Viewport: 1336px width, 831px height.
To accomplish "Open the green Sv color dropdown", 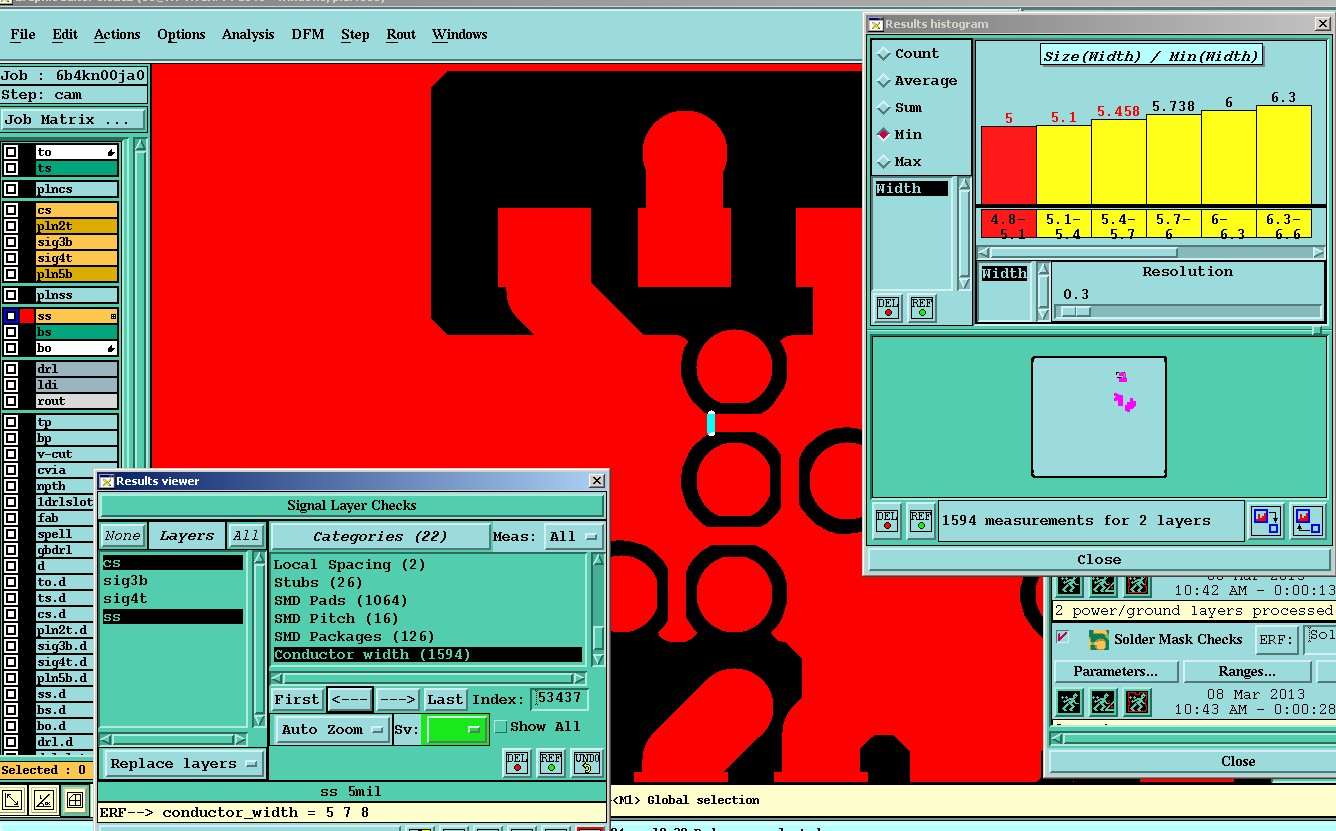I will [x=457, y=729].
